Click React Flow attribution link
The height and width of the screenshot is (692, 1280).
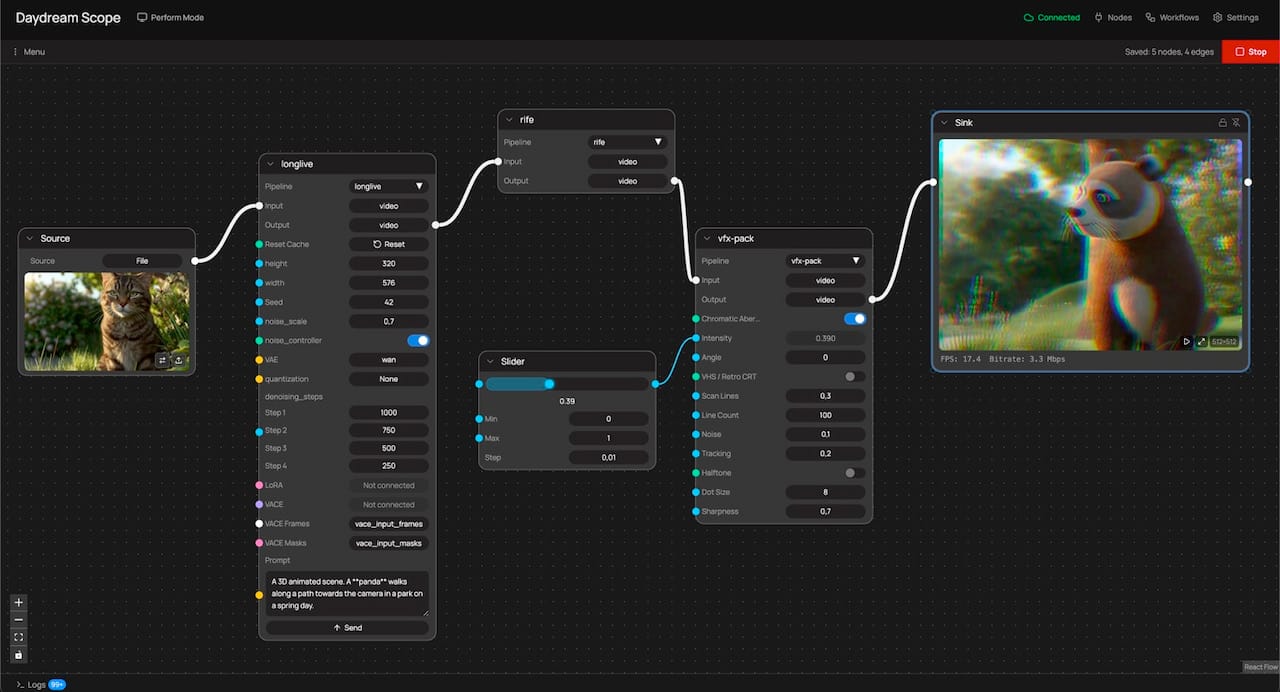[x=1260, y=667]
